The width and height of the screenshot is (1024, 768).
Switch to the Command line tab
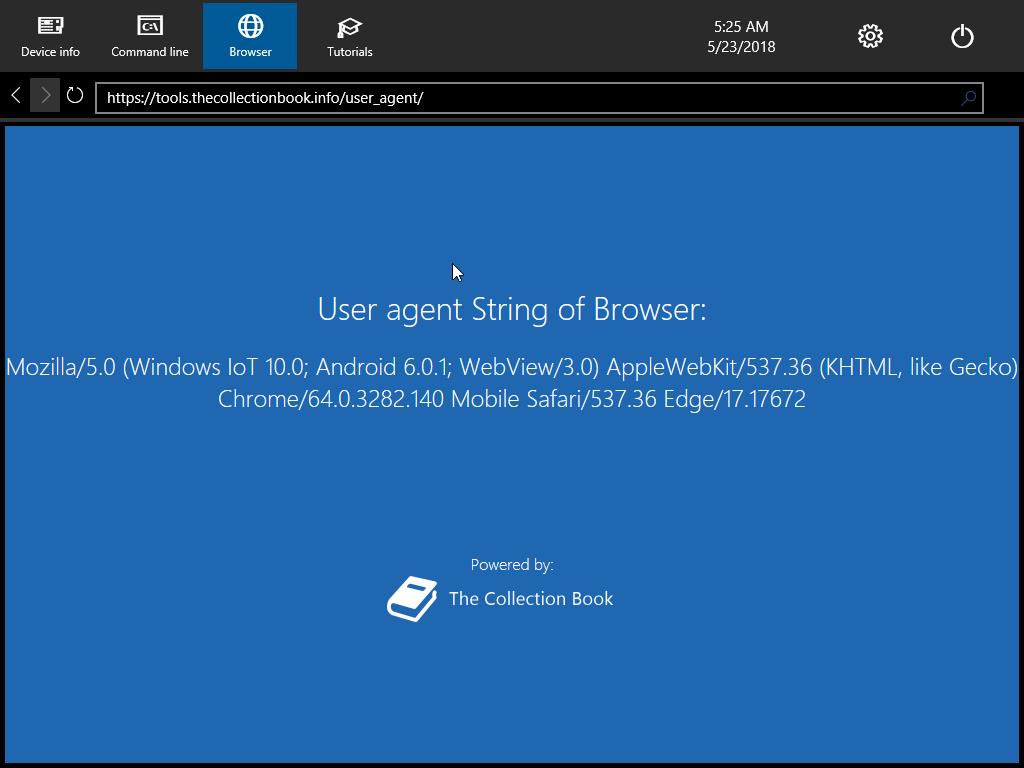coord(150,36)
